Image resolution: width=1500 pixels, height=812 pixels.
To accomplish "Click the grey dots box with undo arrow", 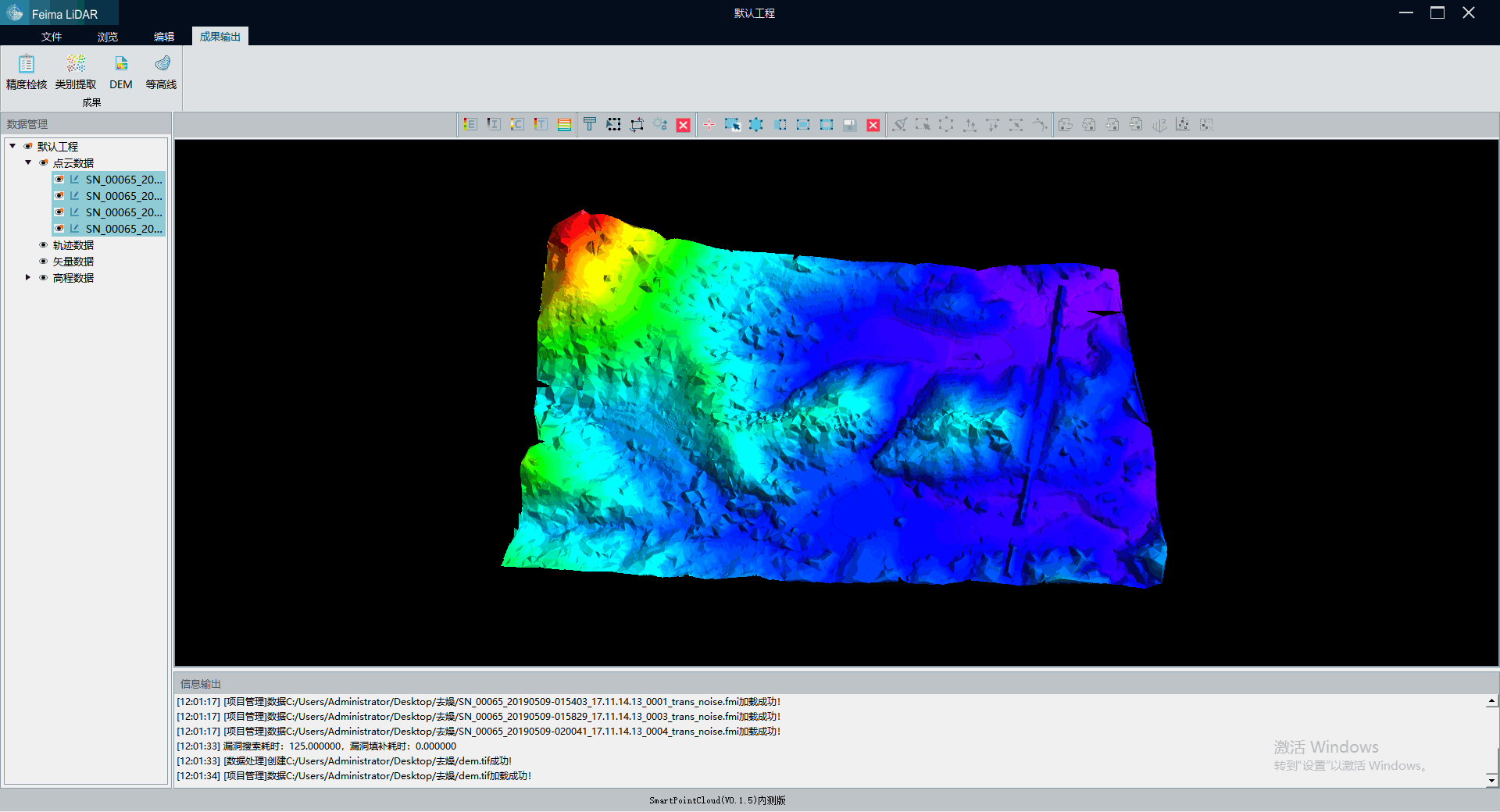I will 1066,124.
